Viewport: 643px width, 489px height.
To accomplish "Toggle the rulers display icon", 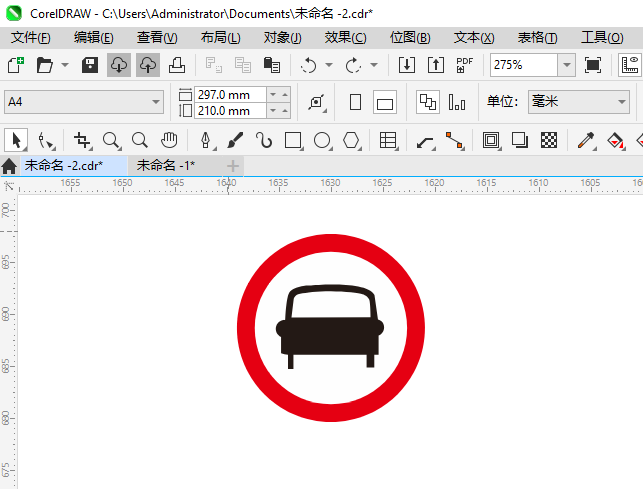I will 630,65.
